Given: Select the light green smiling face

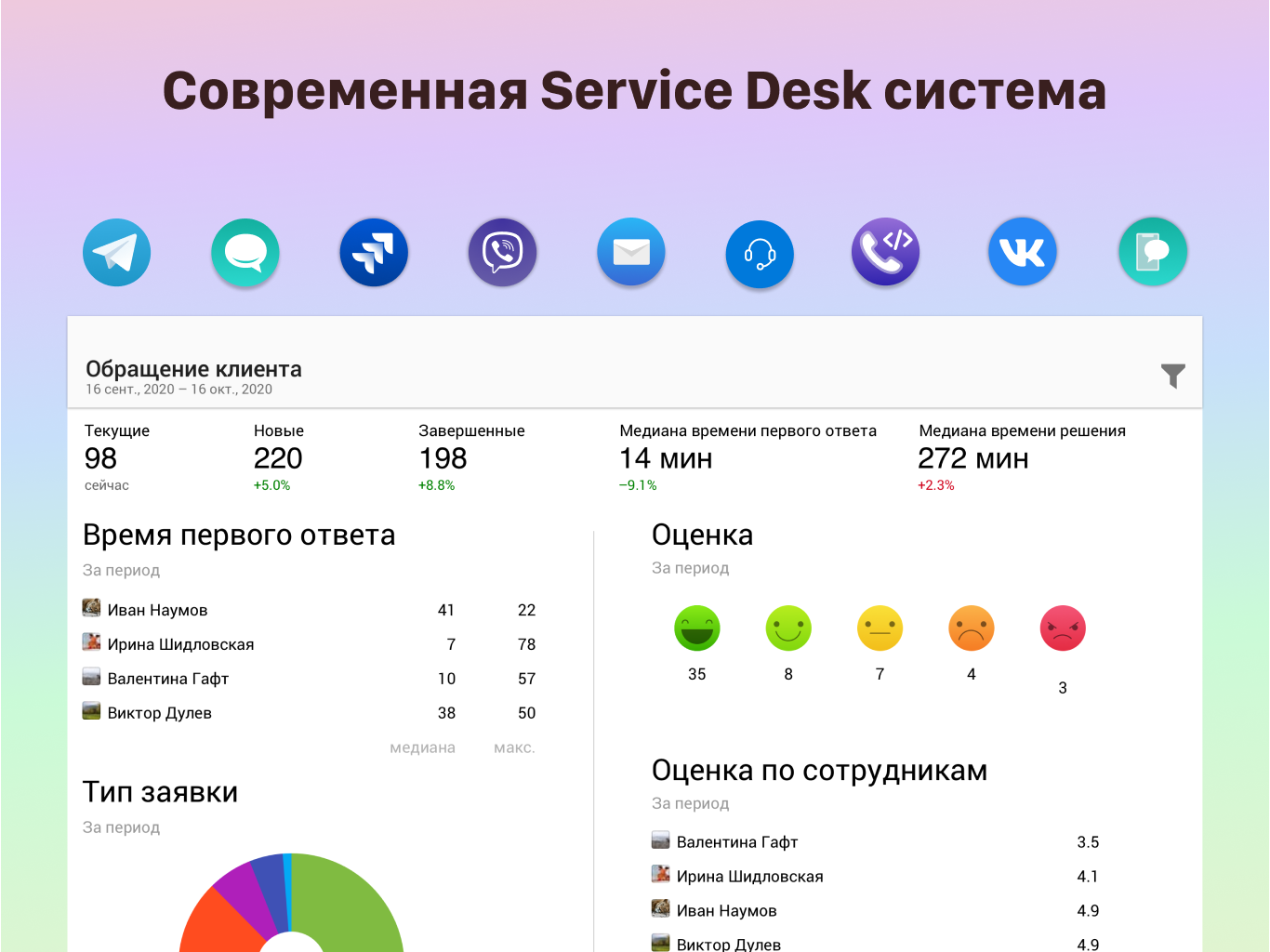Looking at the screenshot, I should 788,628.
